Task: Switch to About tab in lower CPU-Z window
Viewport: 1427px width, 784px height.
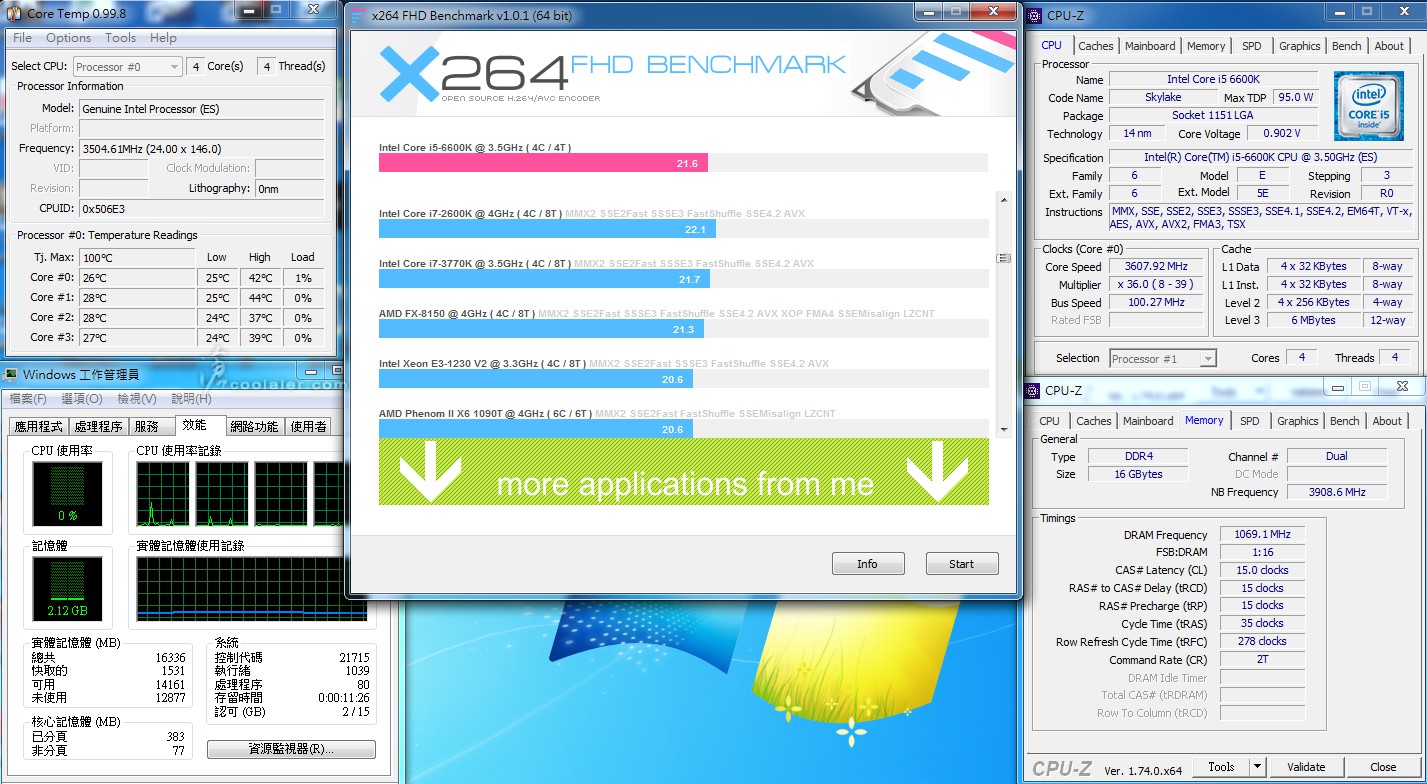Action: coord(1386,421)
